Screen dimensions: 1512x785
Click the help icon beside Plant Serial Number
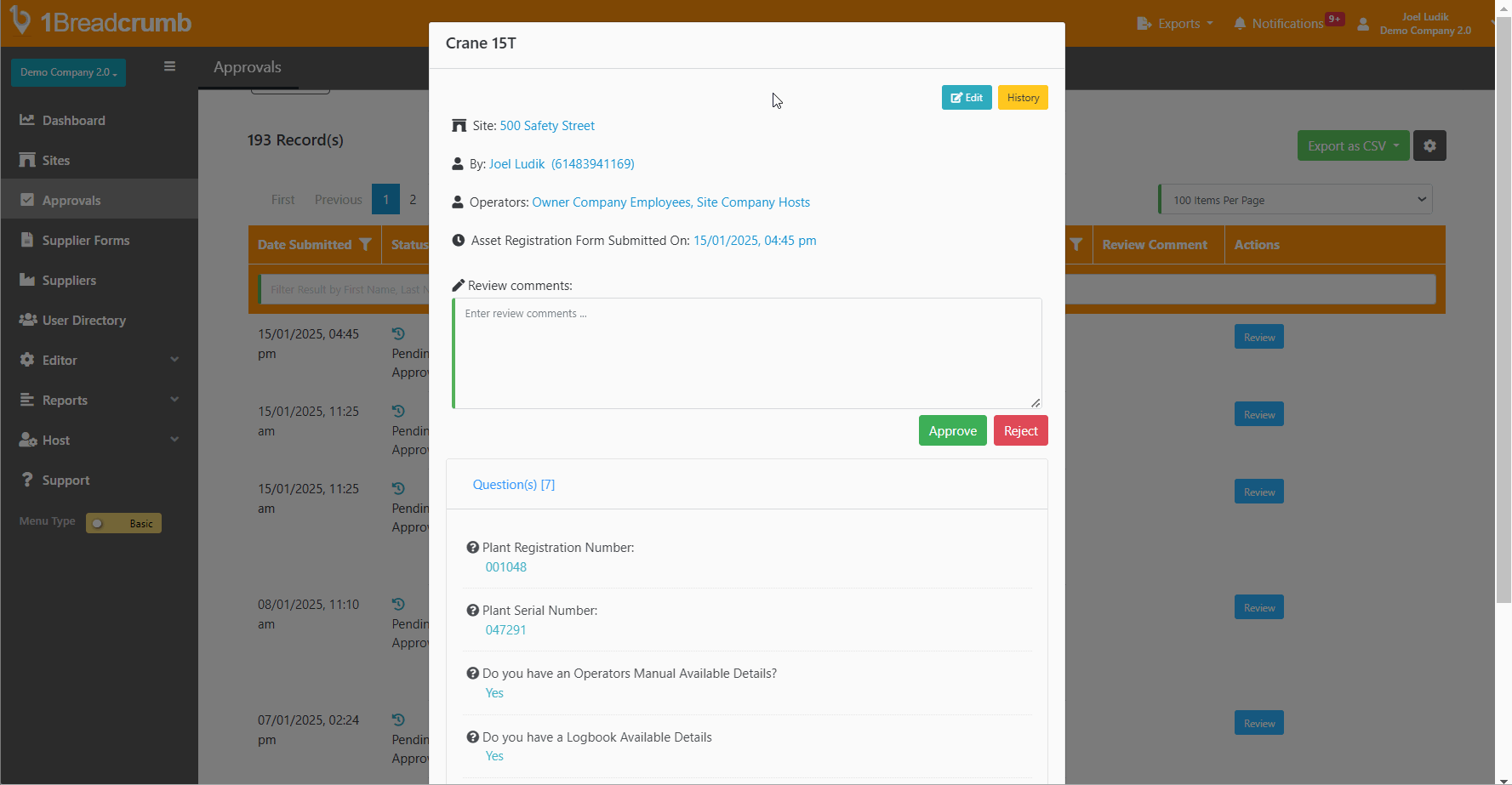click(x=472, y=611)
